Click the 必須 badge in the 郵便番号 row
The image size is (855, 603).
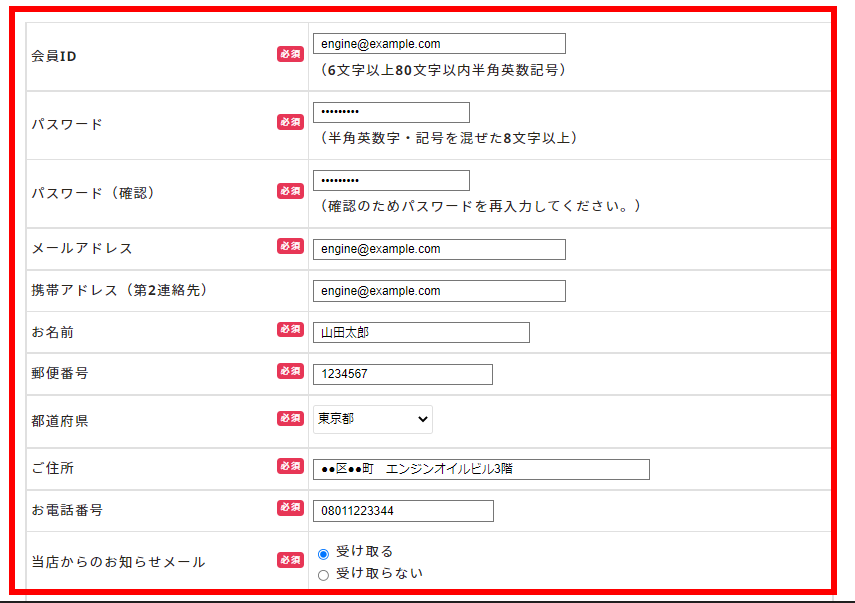(290, 371)
